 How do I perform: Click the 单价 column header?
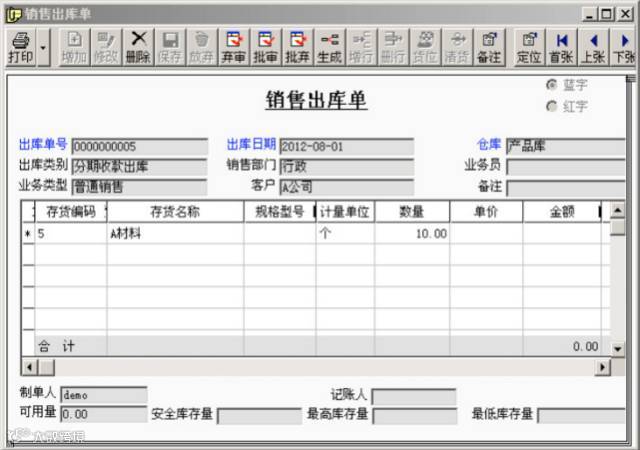486,212
